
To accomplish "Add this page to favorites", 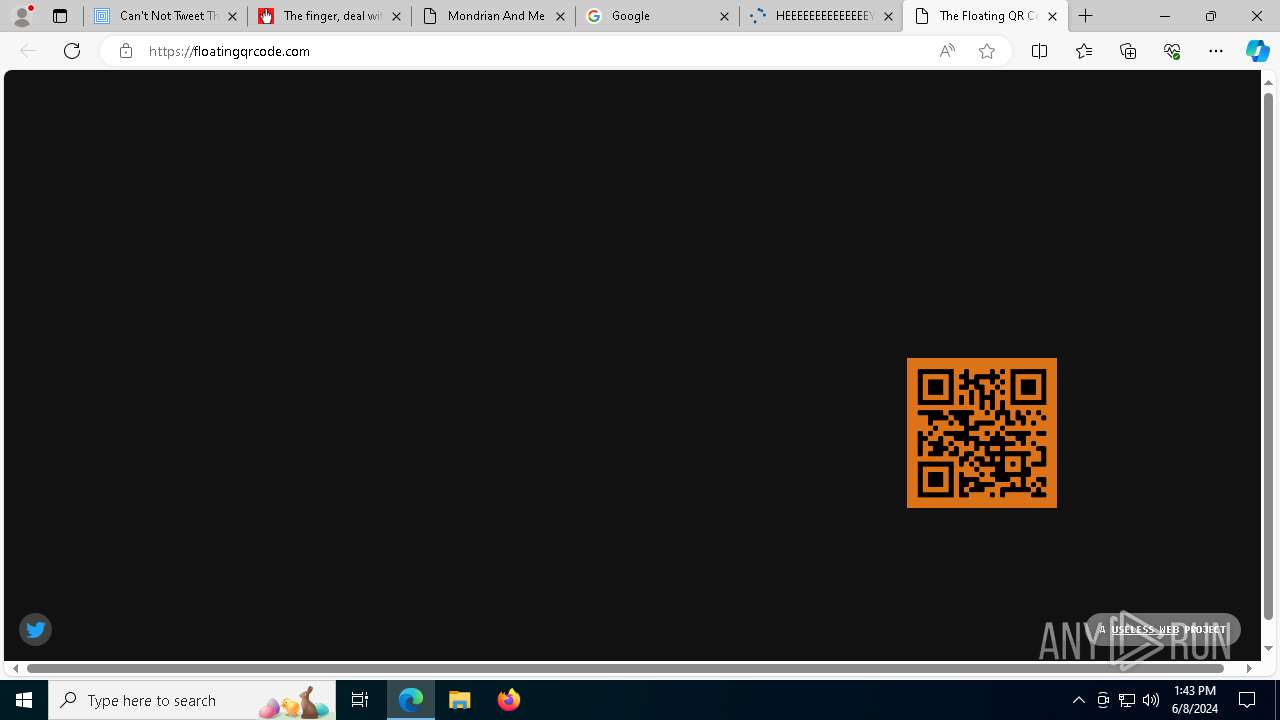I will [x=987, y=51].
